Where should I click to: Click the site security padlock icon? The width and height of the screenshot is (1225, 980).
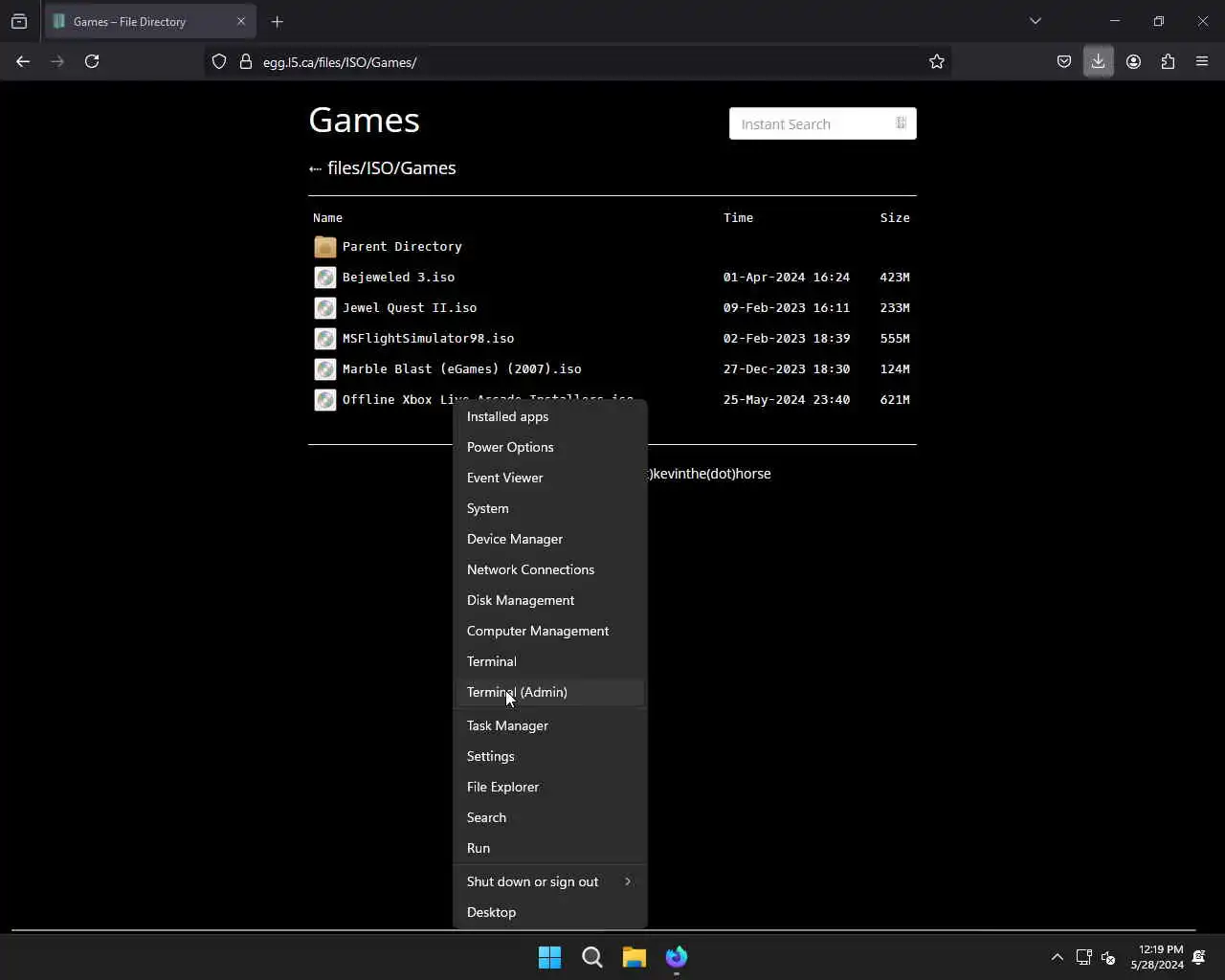[x=245, y=61]
